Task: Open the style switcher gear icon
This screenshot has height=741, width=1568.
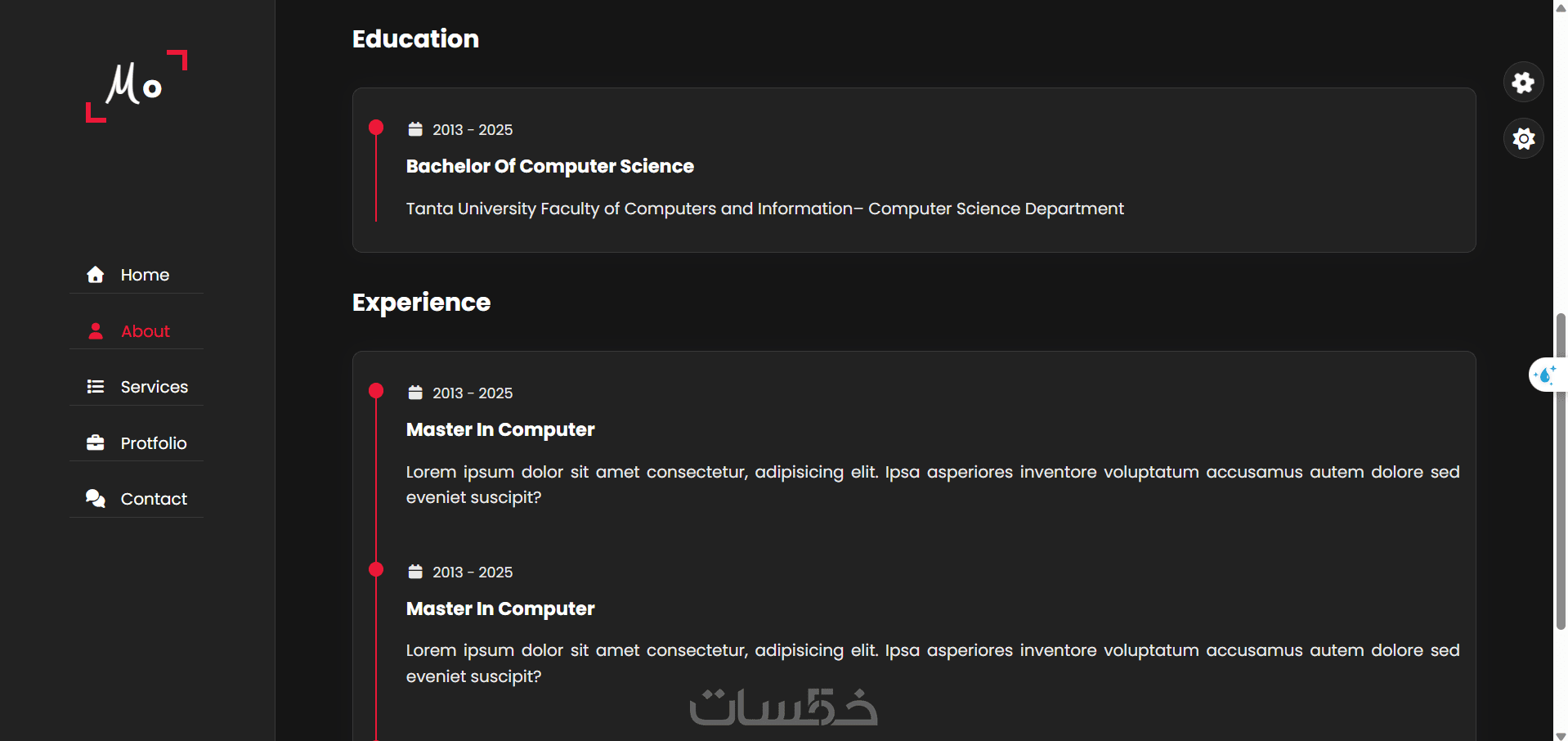Action: click(x=1523, y=83)
